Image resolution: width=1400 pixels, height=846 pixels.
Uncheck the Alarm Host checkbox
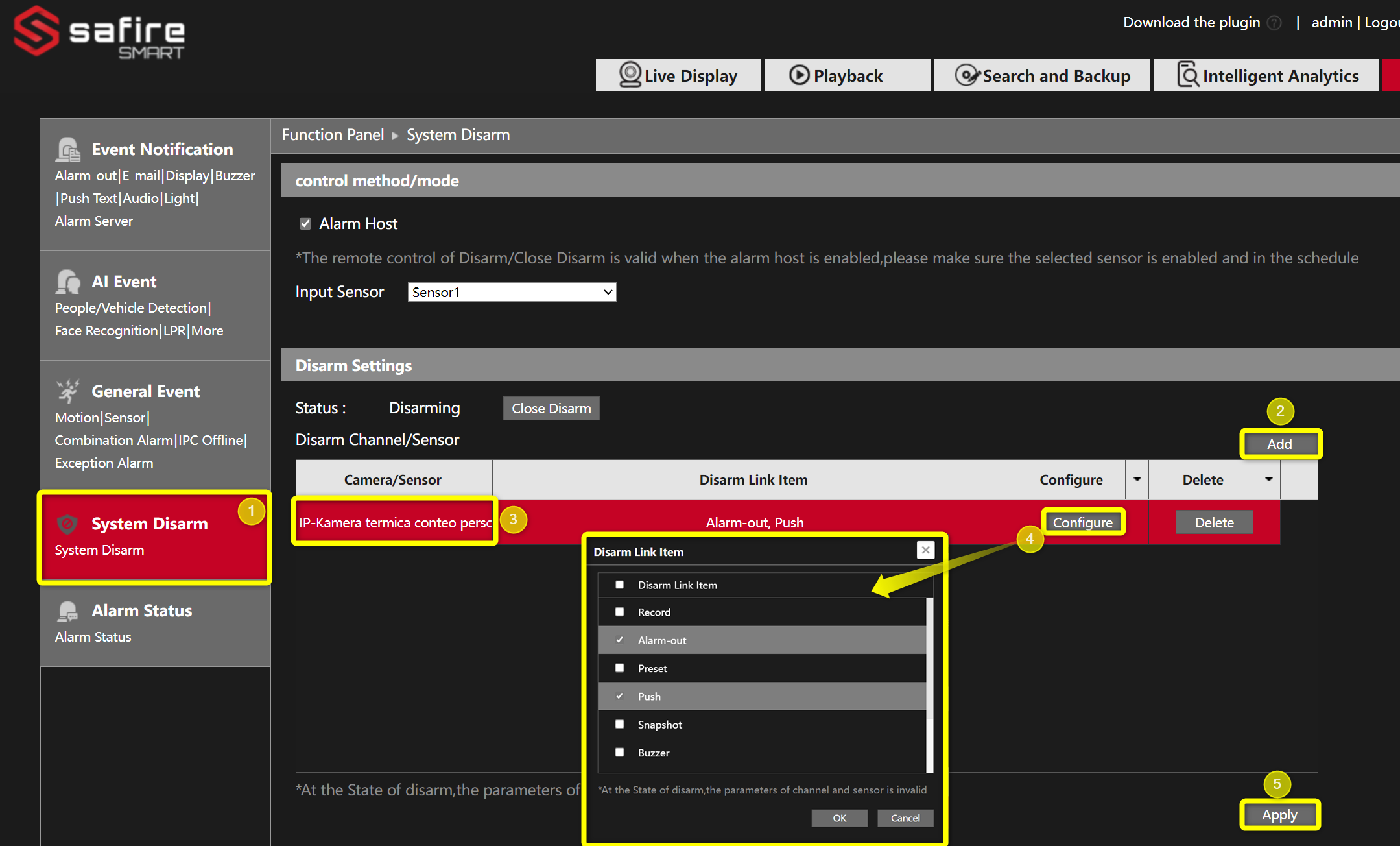(305, 223)
